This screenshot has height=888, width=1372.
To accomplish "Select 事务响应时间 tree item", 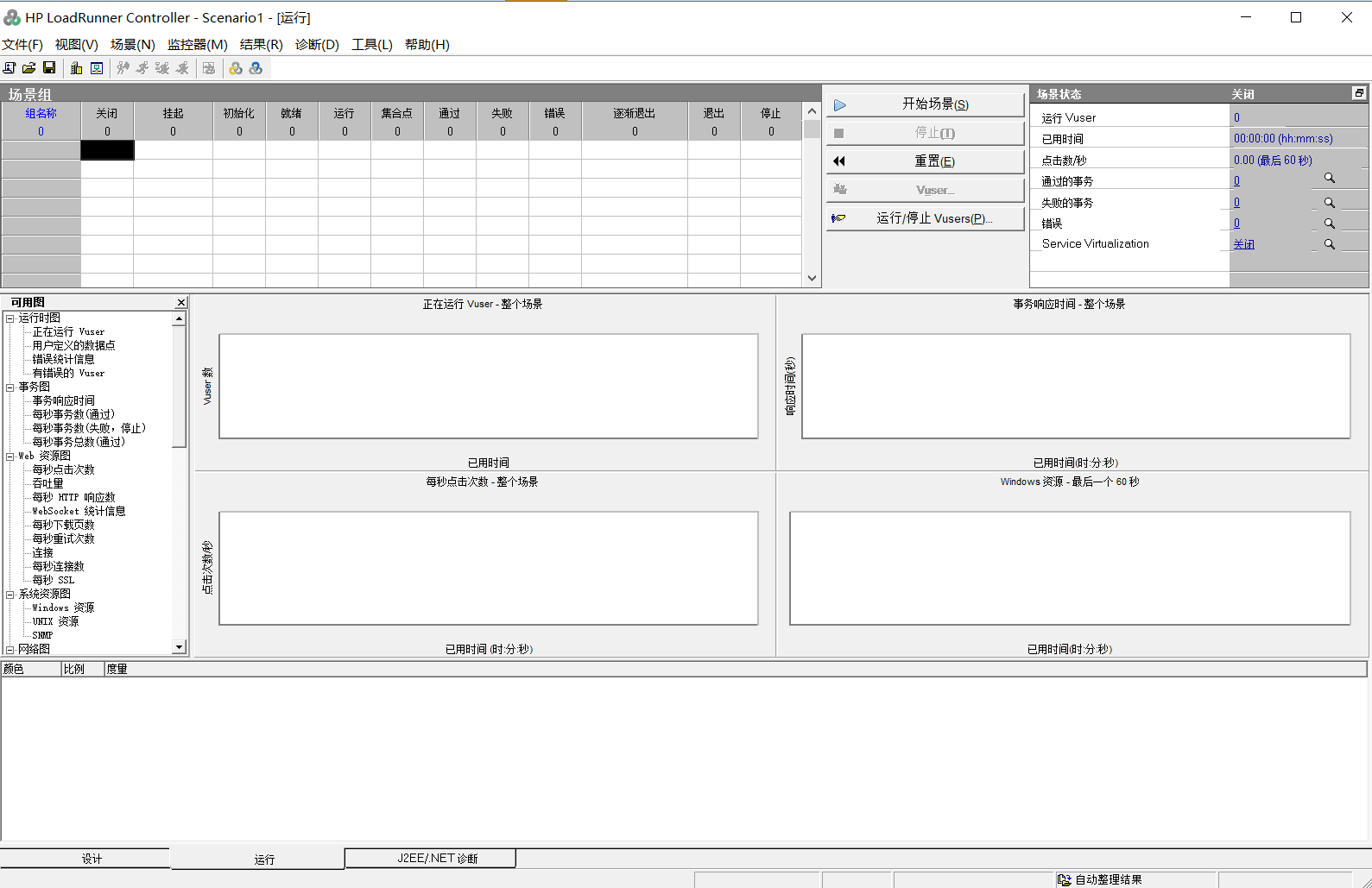I will 63,401.
